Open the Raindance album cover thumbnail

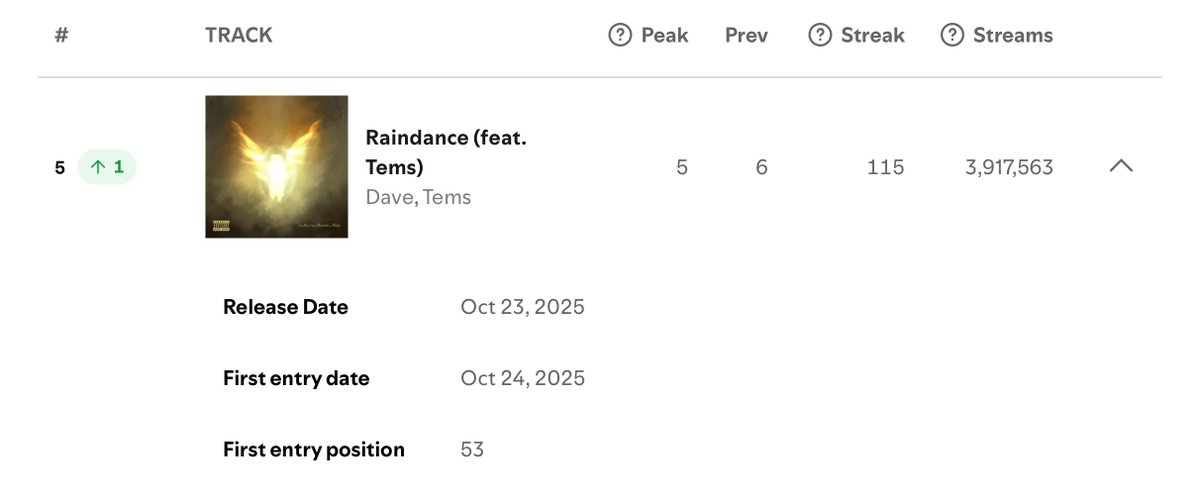click(x=276, y=167)
